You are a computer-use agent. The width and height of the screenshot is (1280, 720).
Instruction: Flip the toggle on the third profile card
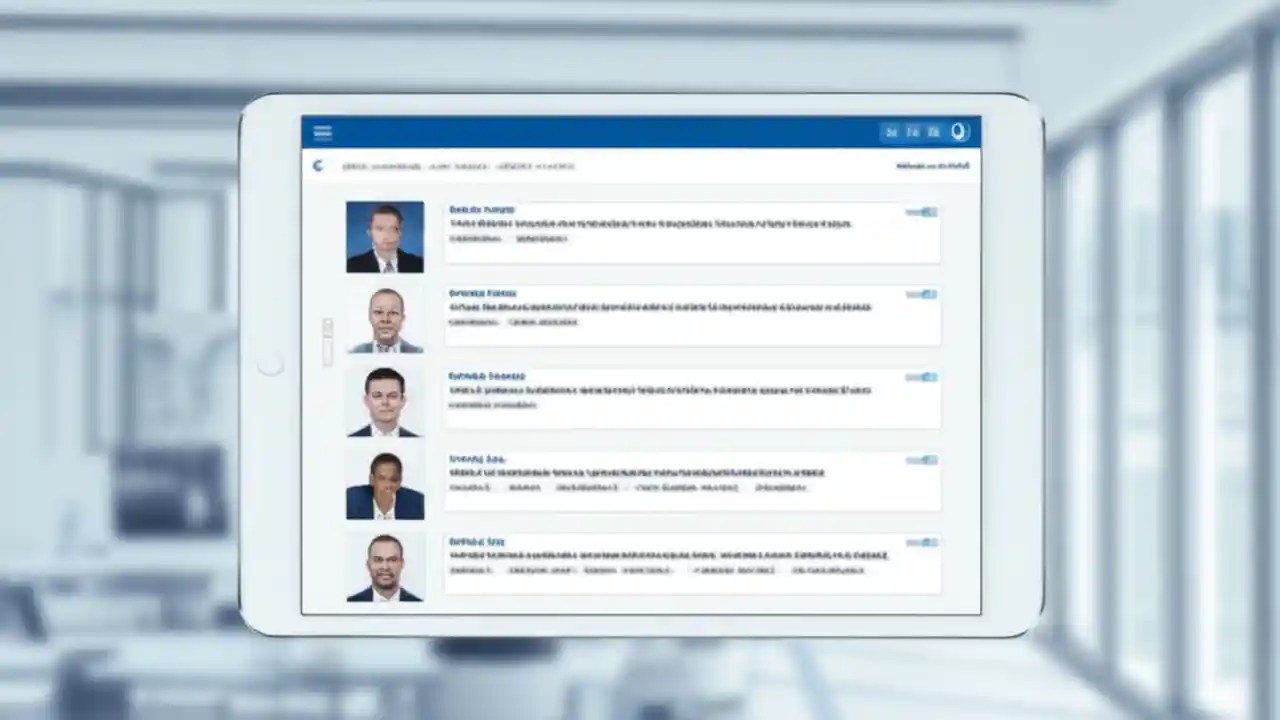pyautogui.click(x=920, y=377)
